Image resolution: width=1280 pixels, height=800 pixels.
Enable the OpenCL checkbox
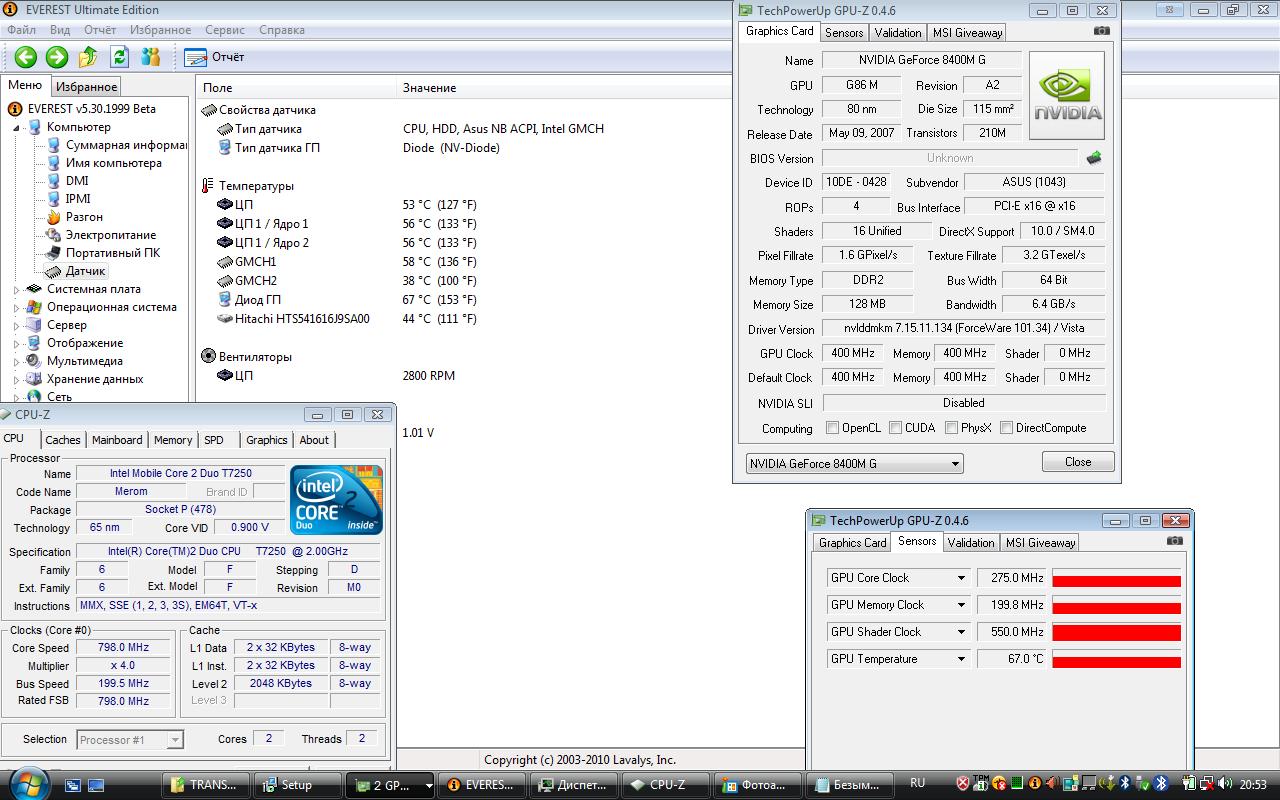[x=832, y=428]
